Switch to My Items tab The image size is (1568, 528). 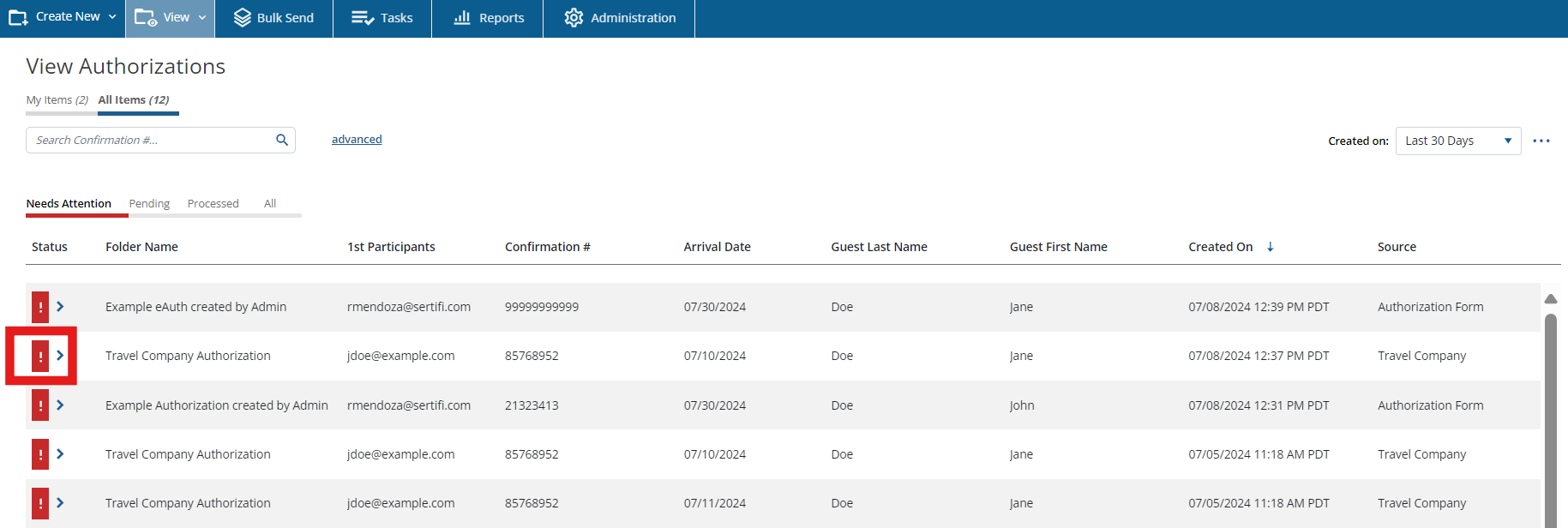(57, 100)
